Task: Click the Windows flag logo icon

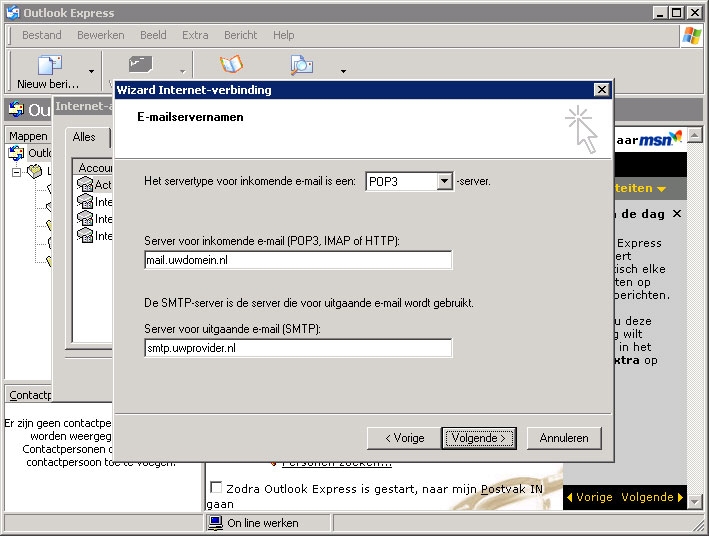Action: 692,35
